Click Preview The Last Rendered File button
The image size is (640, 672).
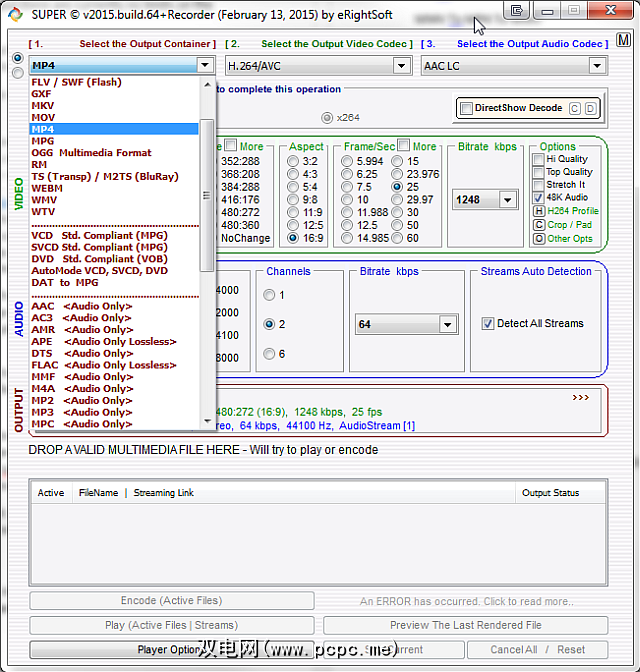pyautogui.click(x=465, y=625)
